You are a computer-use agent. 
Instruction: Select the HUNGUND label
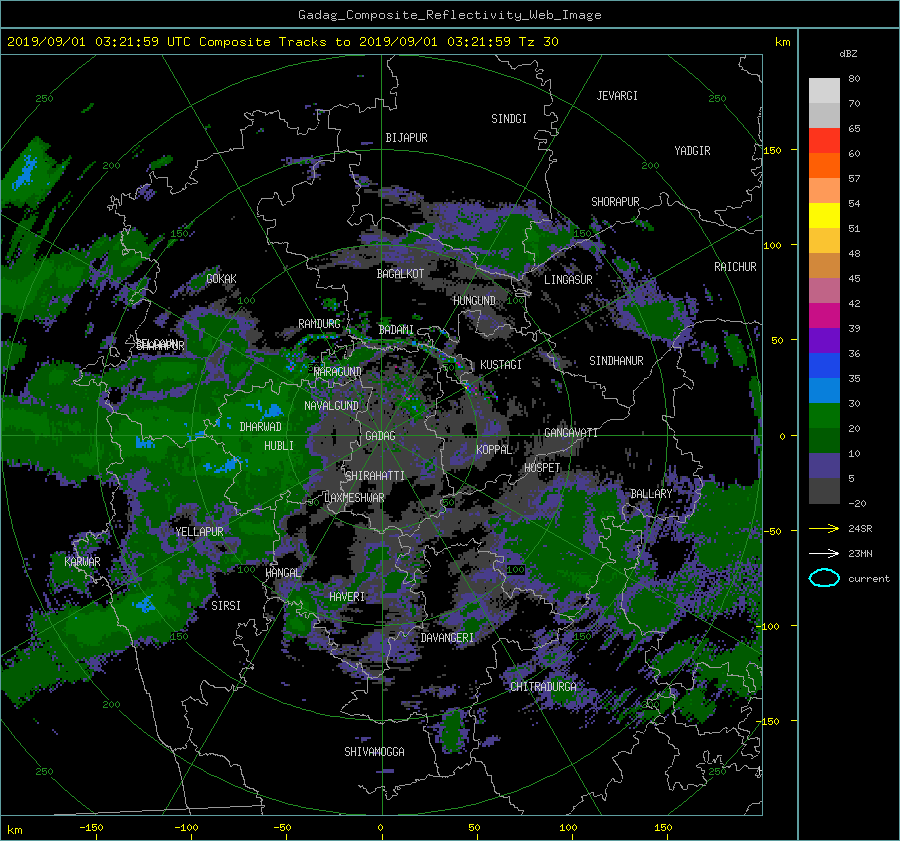click(474, 301)
